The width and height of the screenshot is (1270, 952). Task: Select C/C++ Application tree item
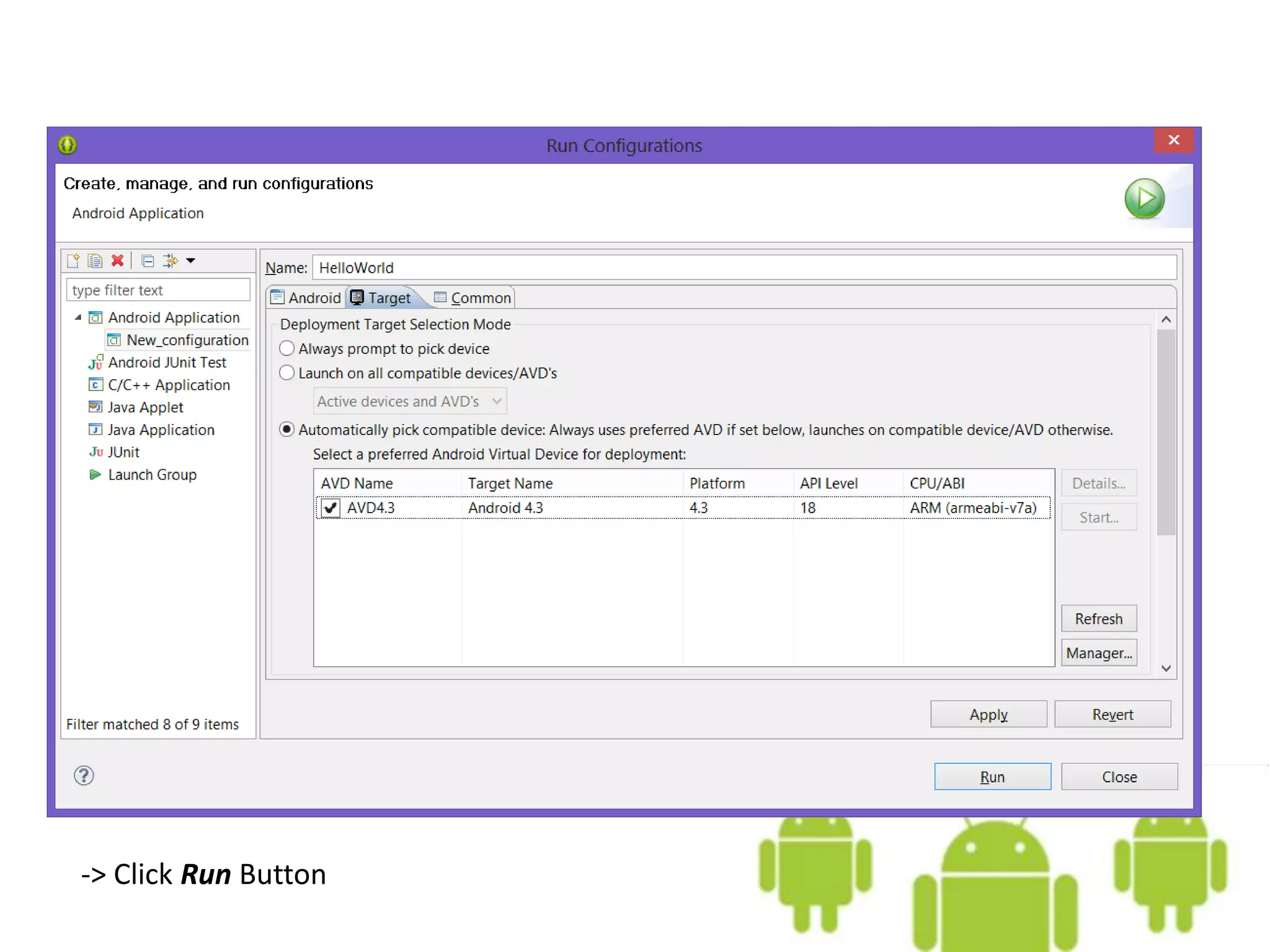(169, 385)
